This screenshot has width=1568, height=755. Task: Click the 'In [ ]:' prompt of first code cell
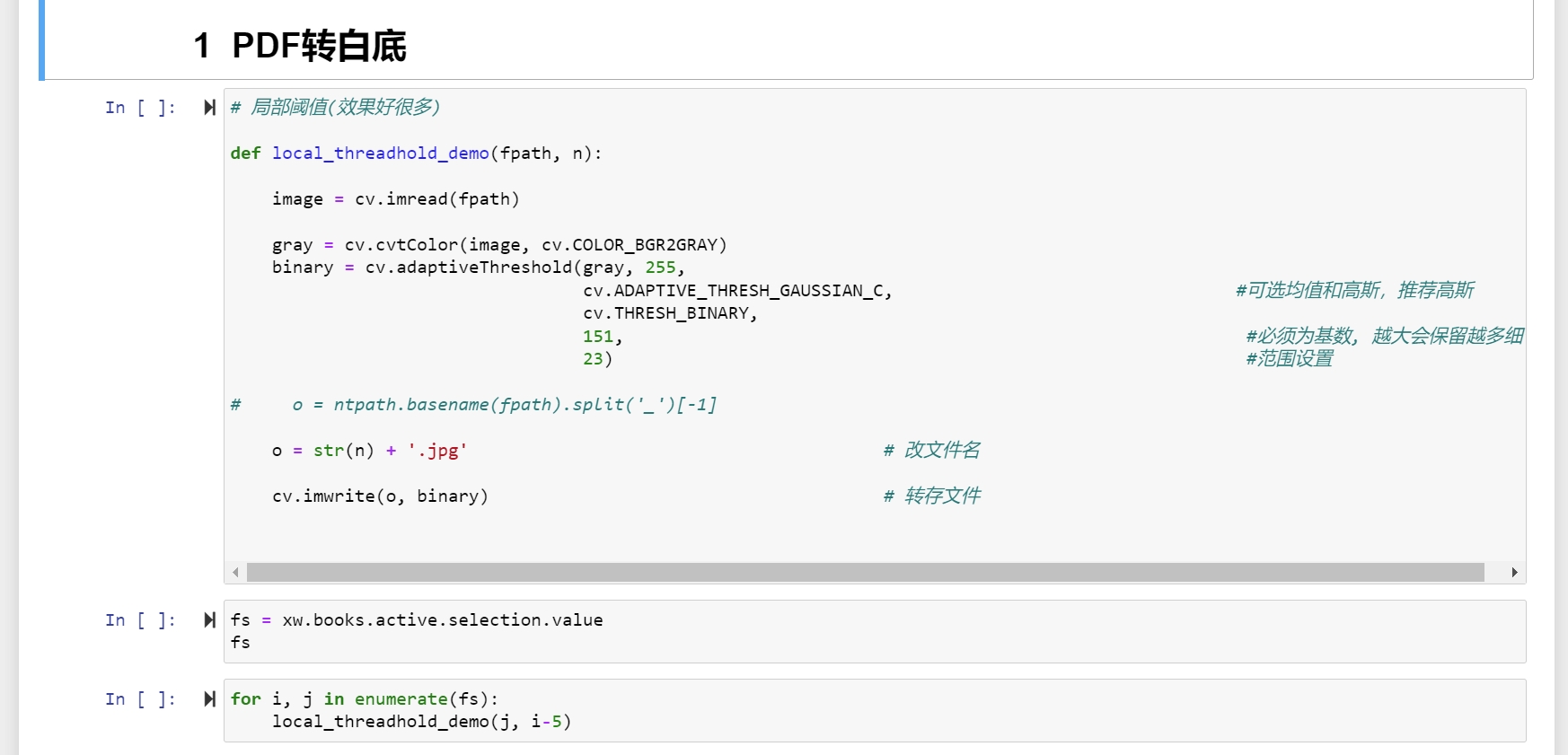click(140, 108)
